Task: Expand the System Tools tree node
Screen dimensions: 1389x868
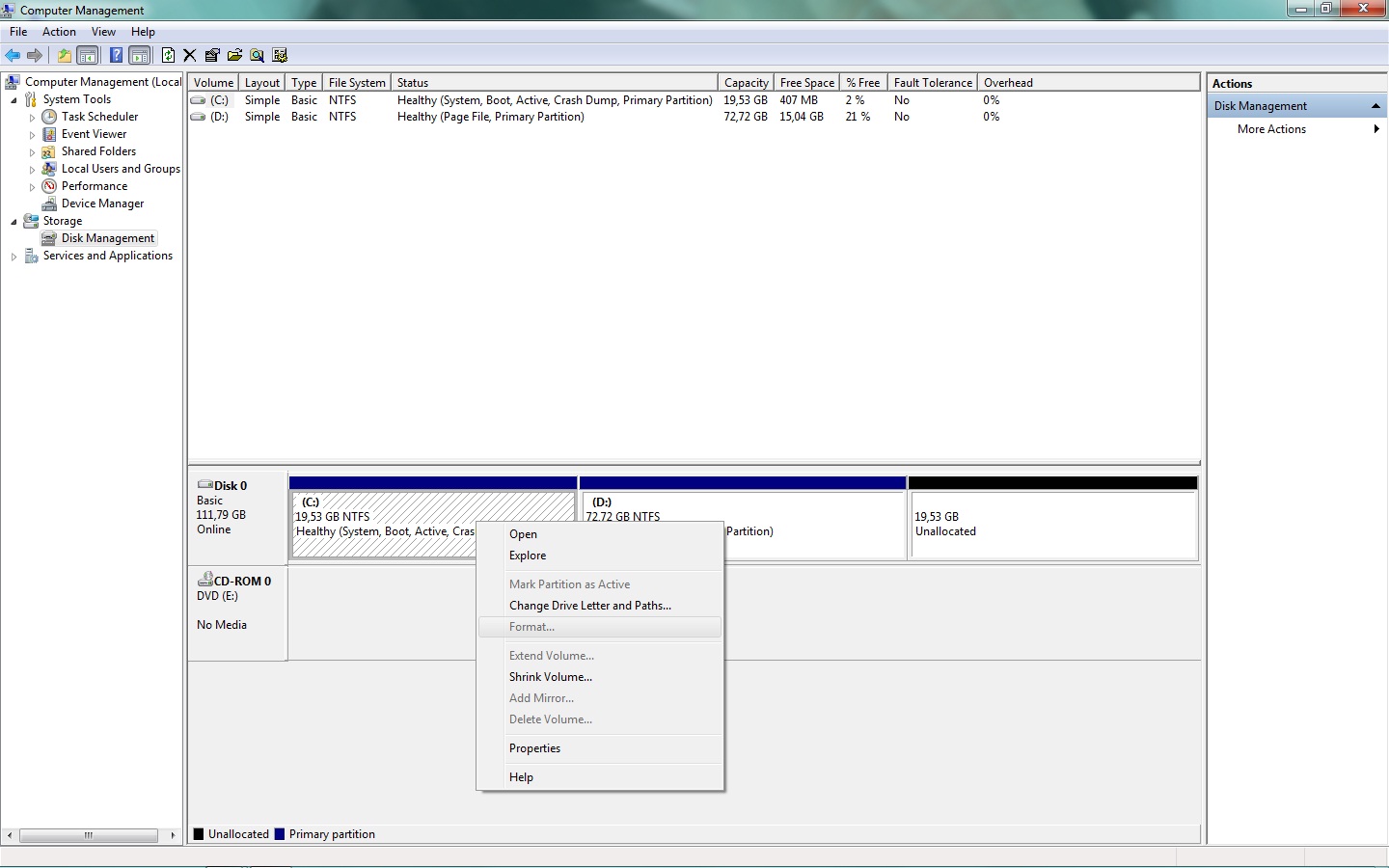Action: pos(14,98)
